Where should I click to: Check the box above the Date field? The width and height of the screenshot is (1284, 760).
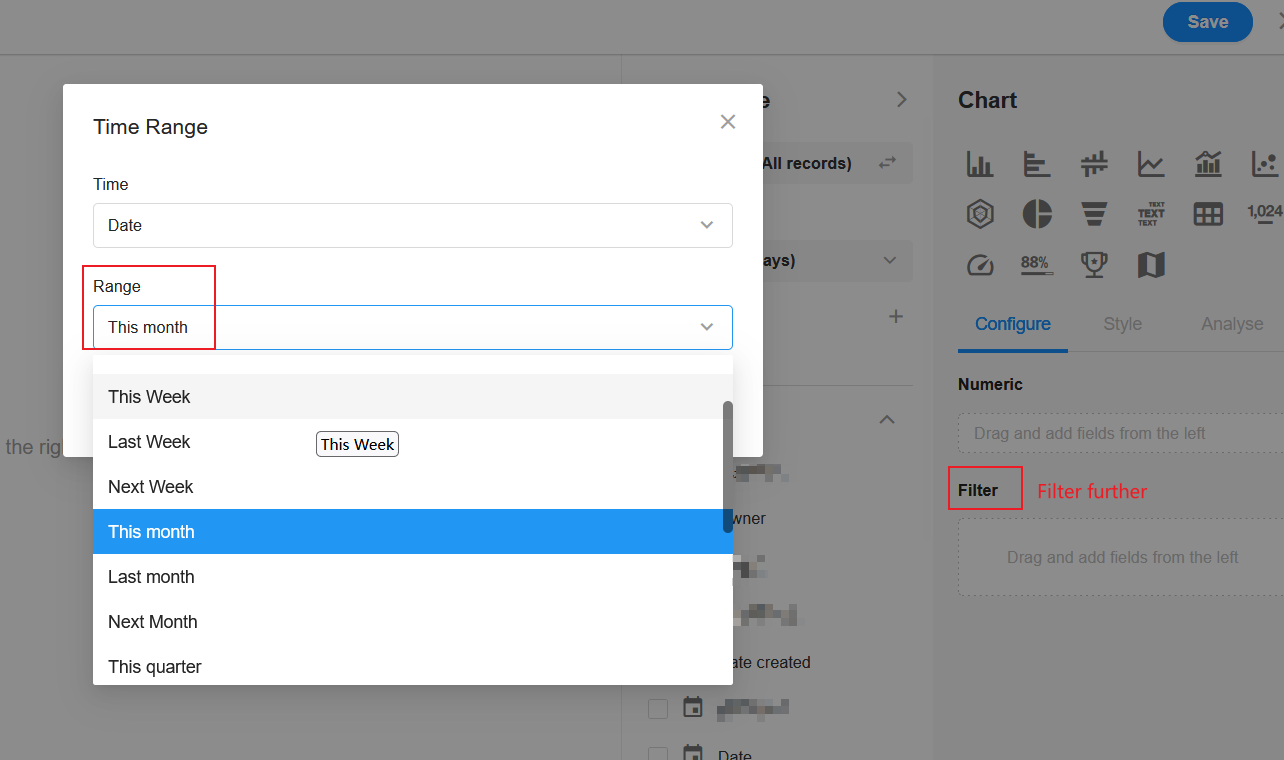658,708
